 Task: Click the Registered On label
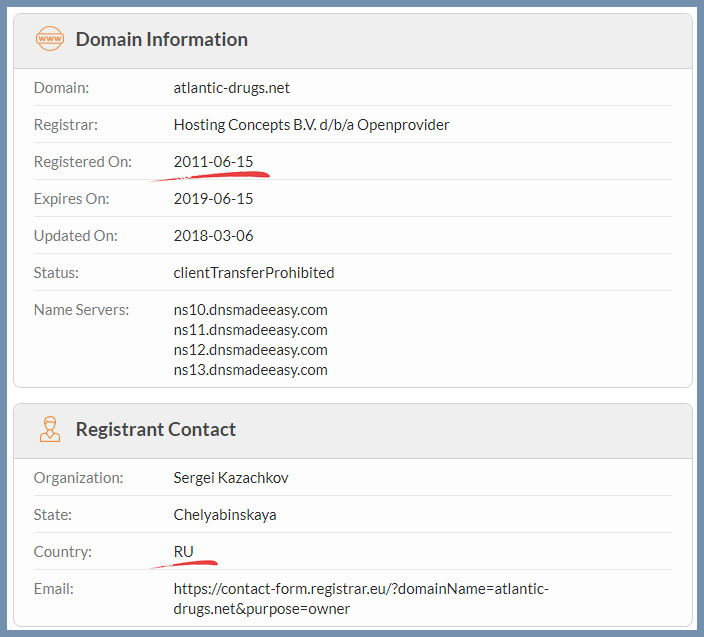83,162
